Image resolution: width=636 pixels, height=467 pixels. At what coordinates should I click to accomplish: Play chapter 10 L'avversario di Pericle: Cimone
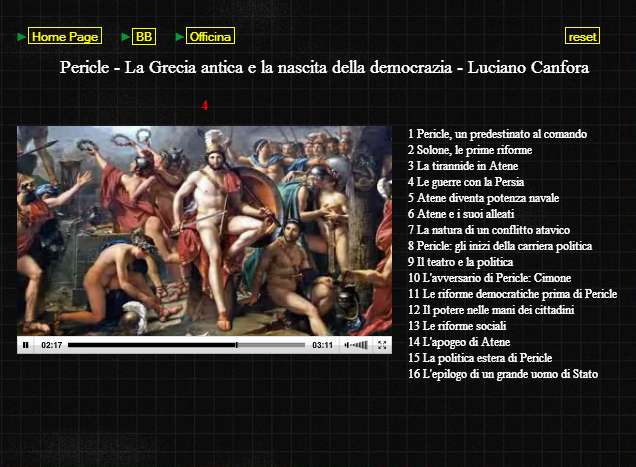tap(490, 278)
